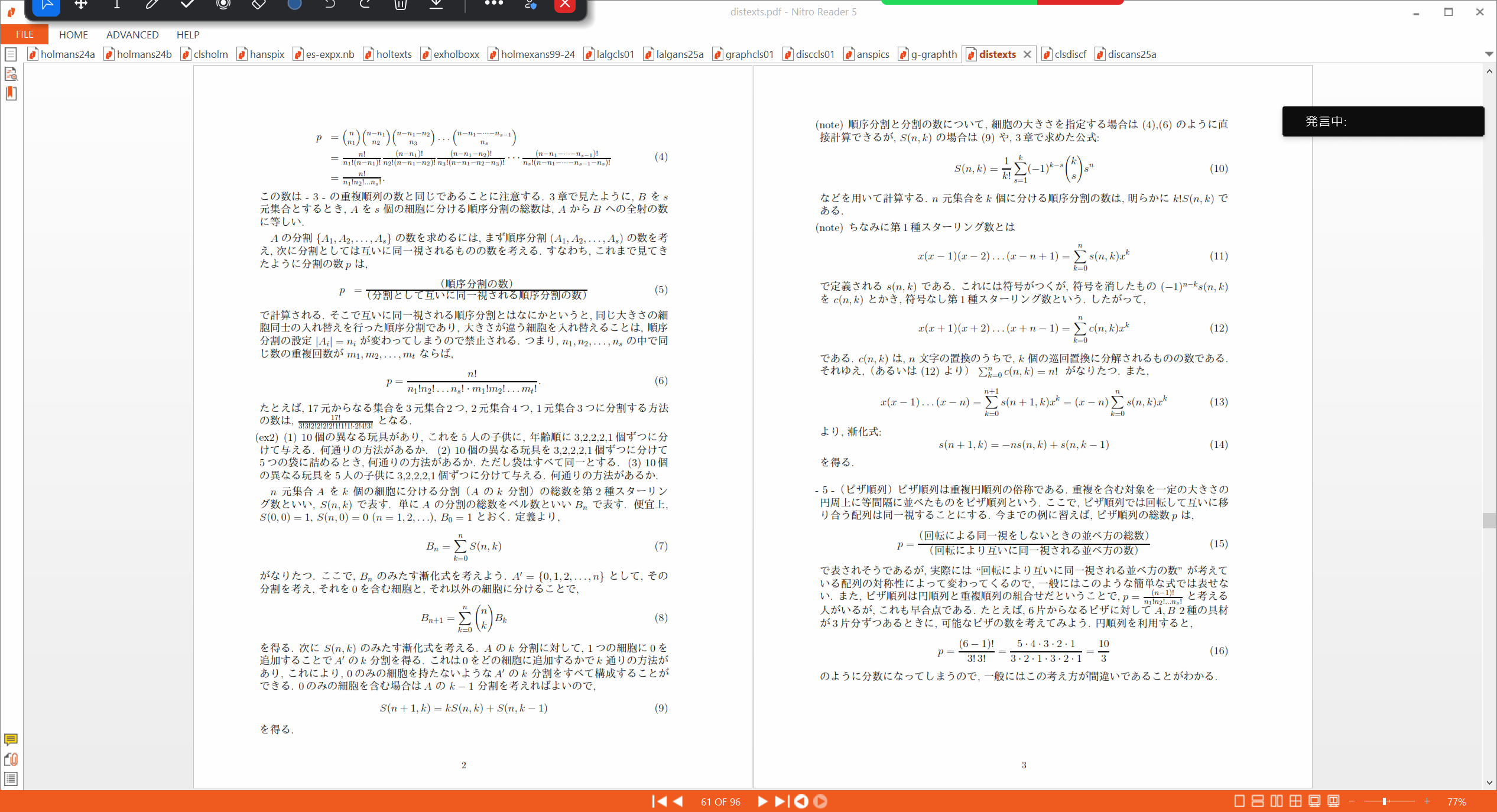Zoom out with the minus button
Screen dimensions: 1497x812
[1352, 801]
